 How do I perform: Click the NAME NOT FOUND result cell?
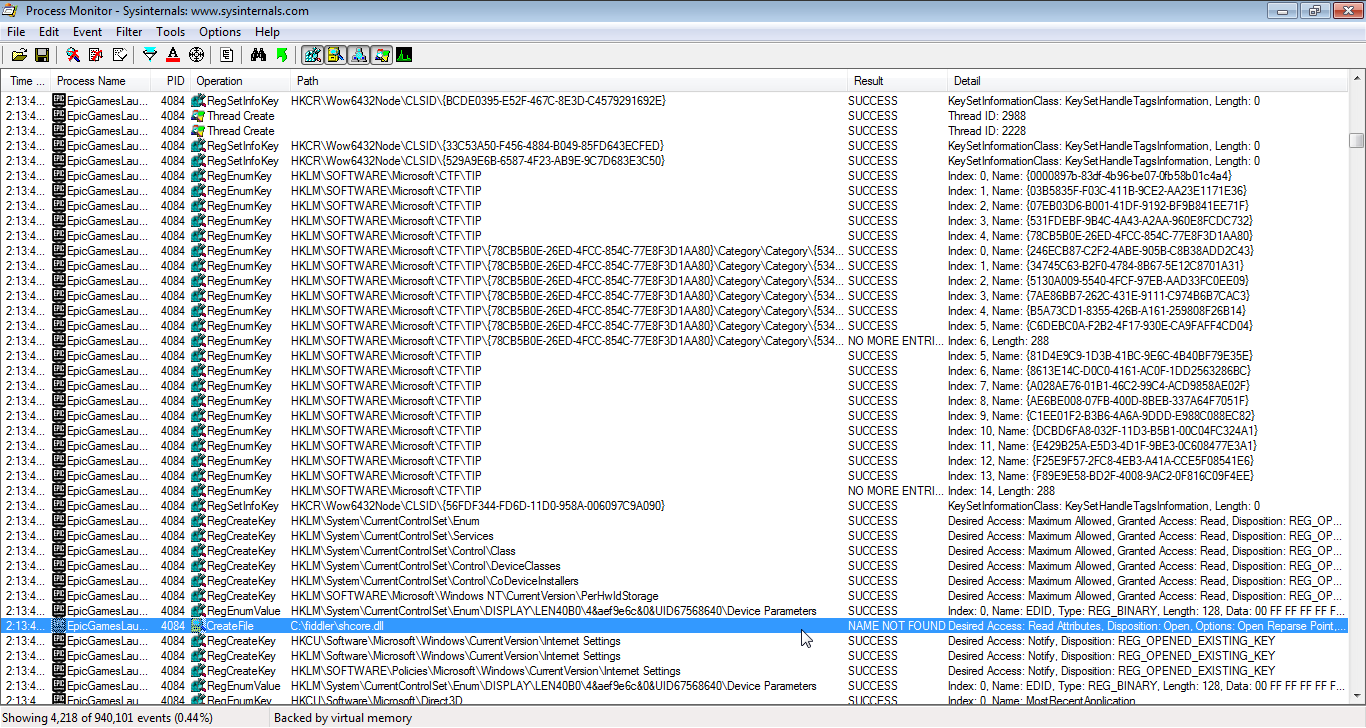point(897,626)
